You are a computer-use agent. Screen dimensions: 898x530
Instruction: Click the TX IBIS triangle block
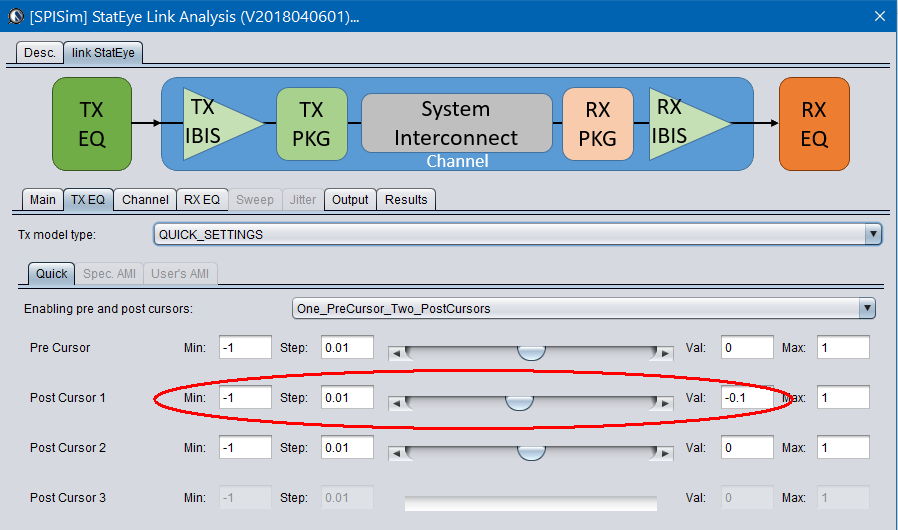[216, 123]
